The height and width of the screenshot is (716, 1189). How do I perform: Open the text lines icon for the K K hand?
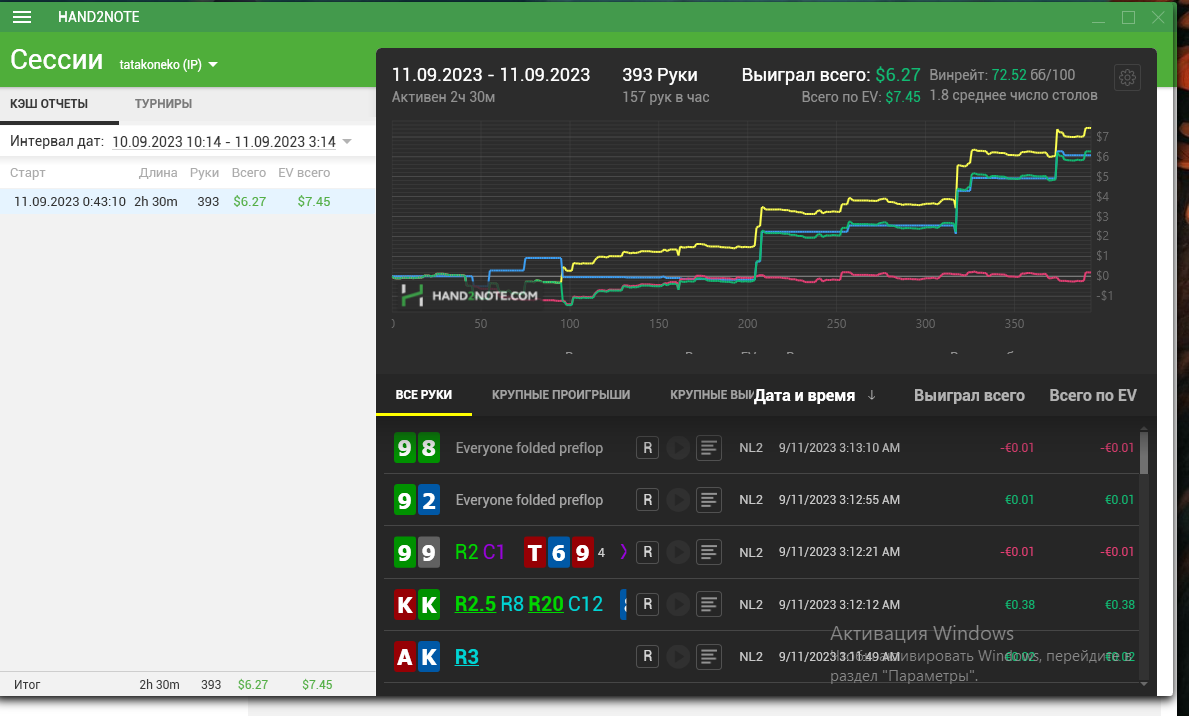[x=709, y=605]
